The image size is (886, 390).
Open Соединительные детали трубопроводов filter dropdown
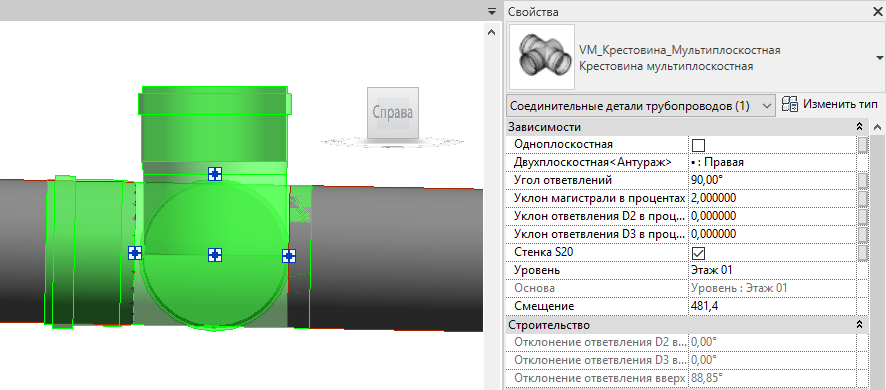641,106
